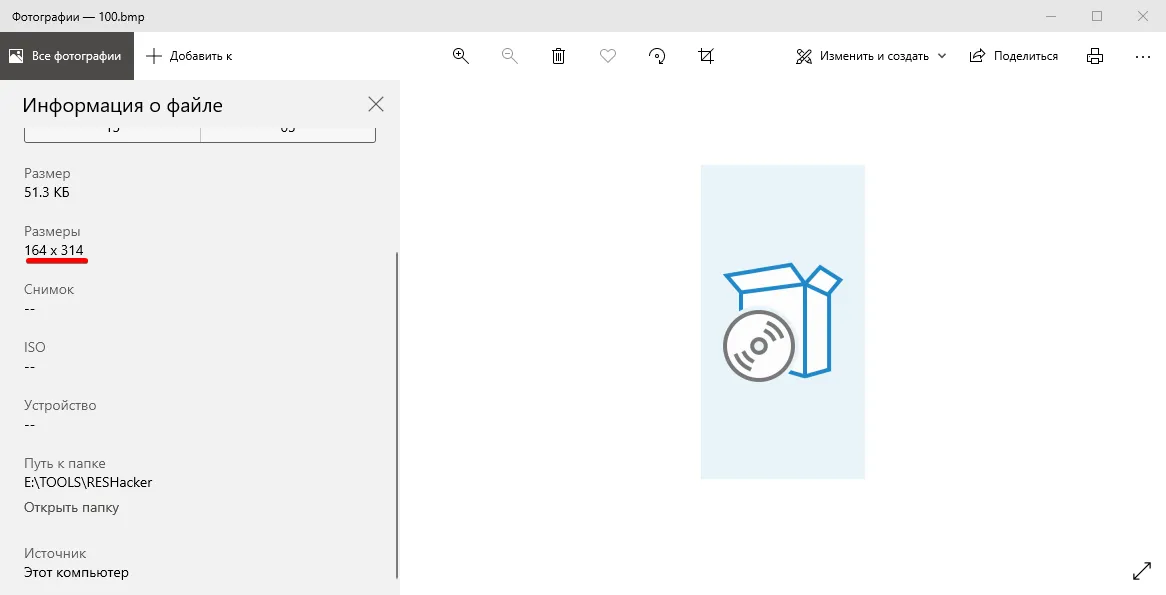The image size is (1166, 595).
Task: Add photo to favorites with heart icon
Action: coord(608,56)
